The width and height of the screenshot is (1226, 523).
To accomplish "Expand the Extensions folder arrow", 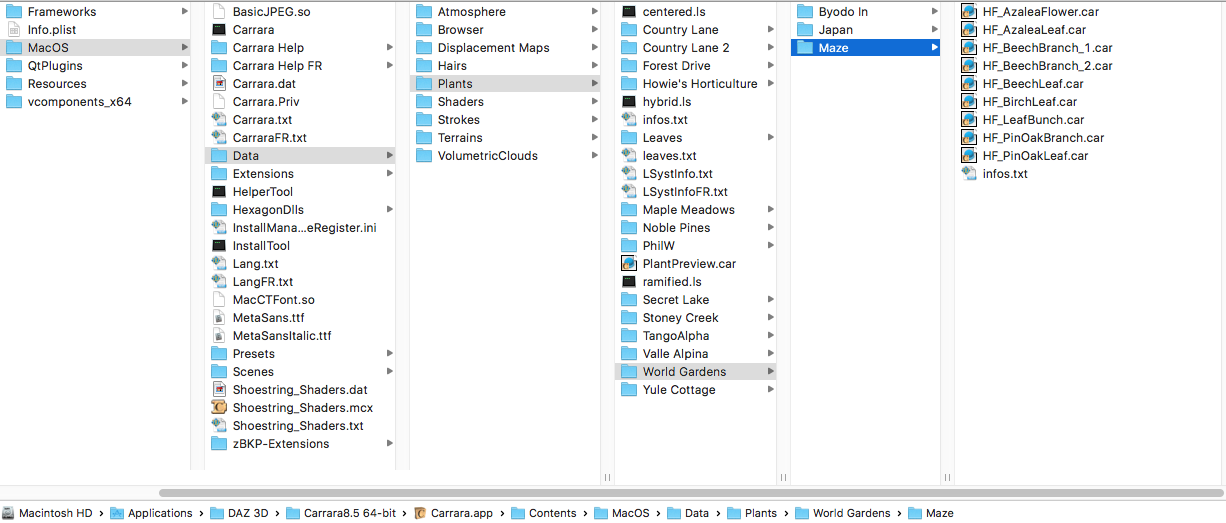I will (389, 174).
